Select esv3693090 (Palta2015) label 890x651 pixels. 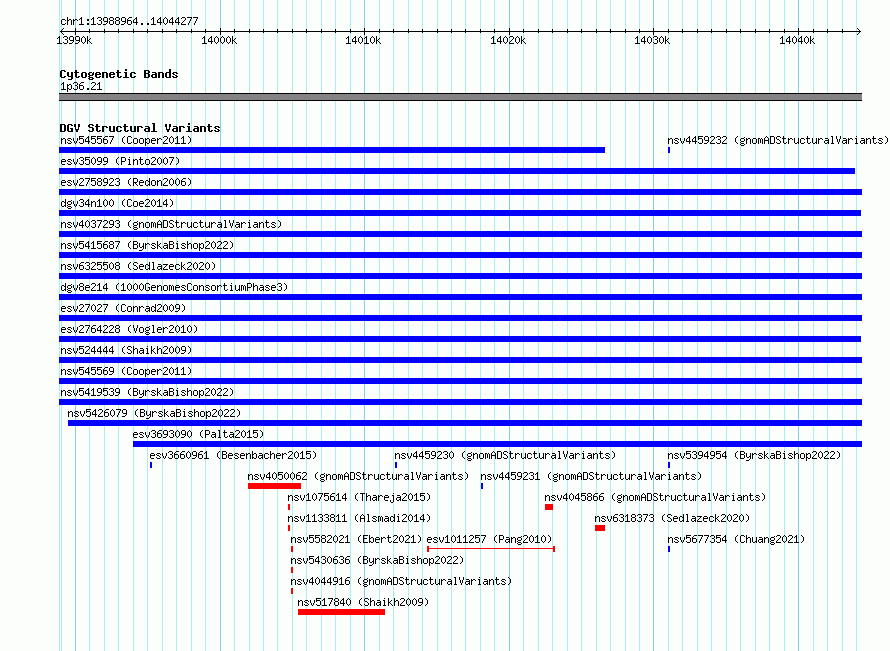pyautogui.click(x=198, y=434)
